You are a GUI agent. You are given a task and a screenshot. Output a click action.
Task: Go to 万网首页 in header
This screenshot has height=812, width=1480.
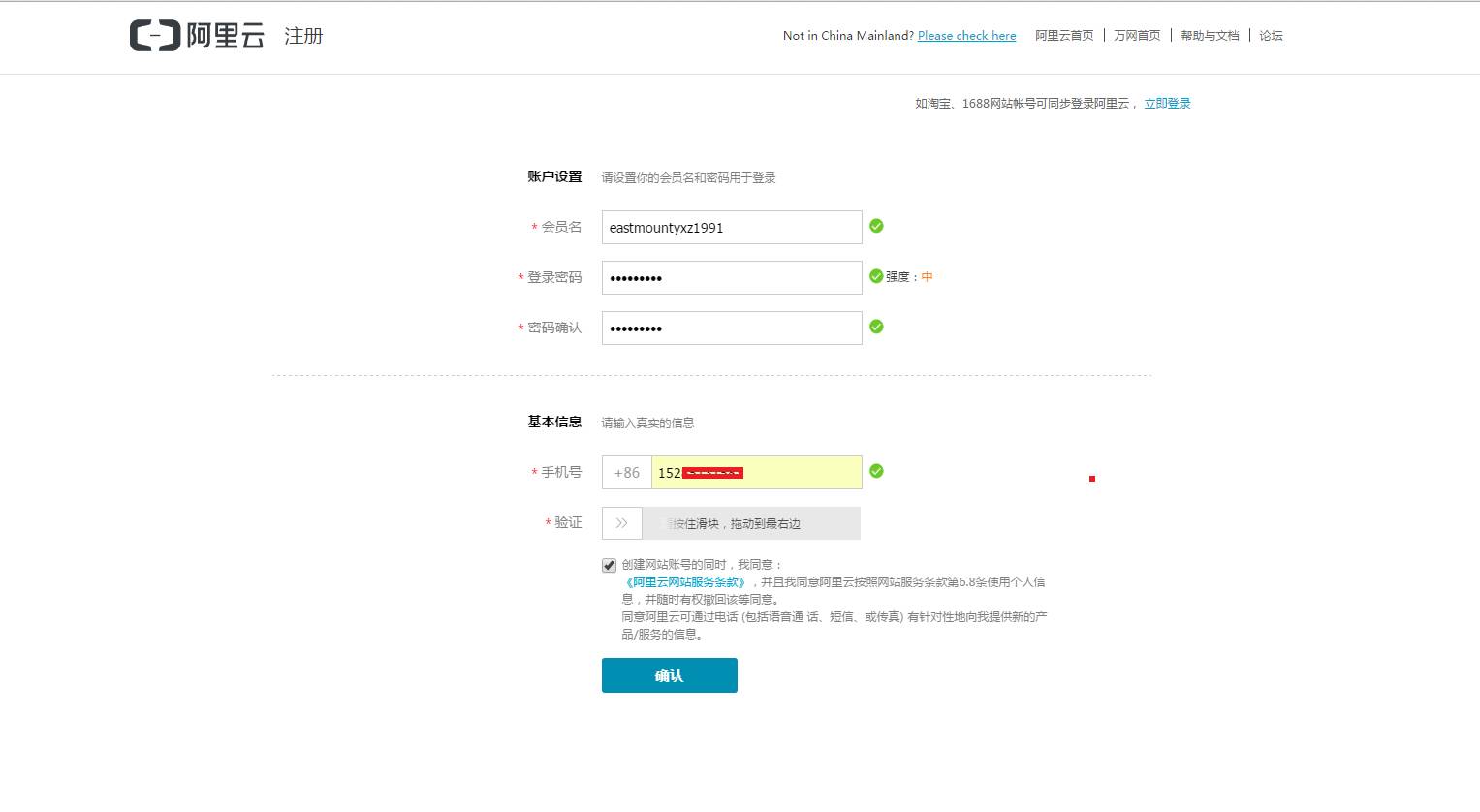pyautogui.click(x=1137, y=36)
